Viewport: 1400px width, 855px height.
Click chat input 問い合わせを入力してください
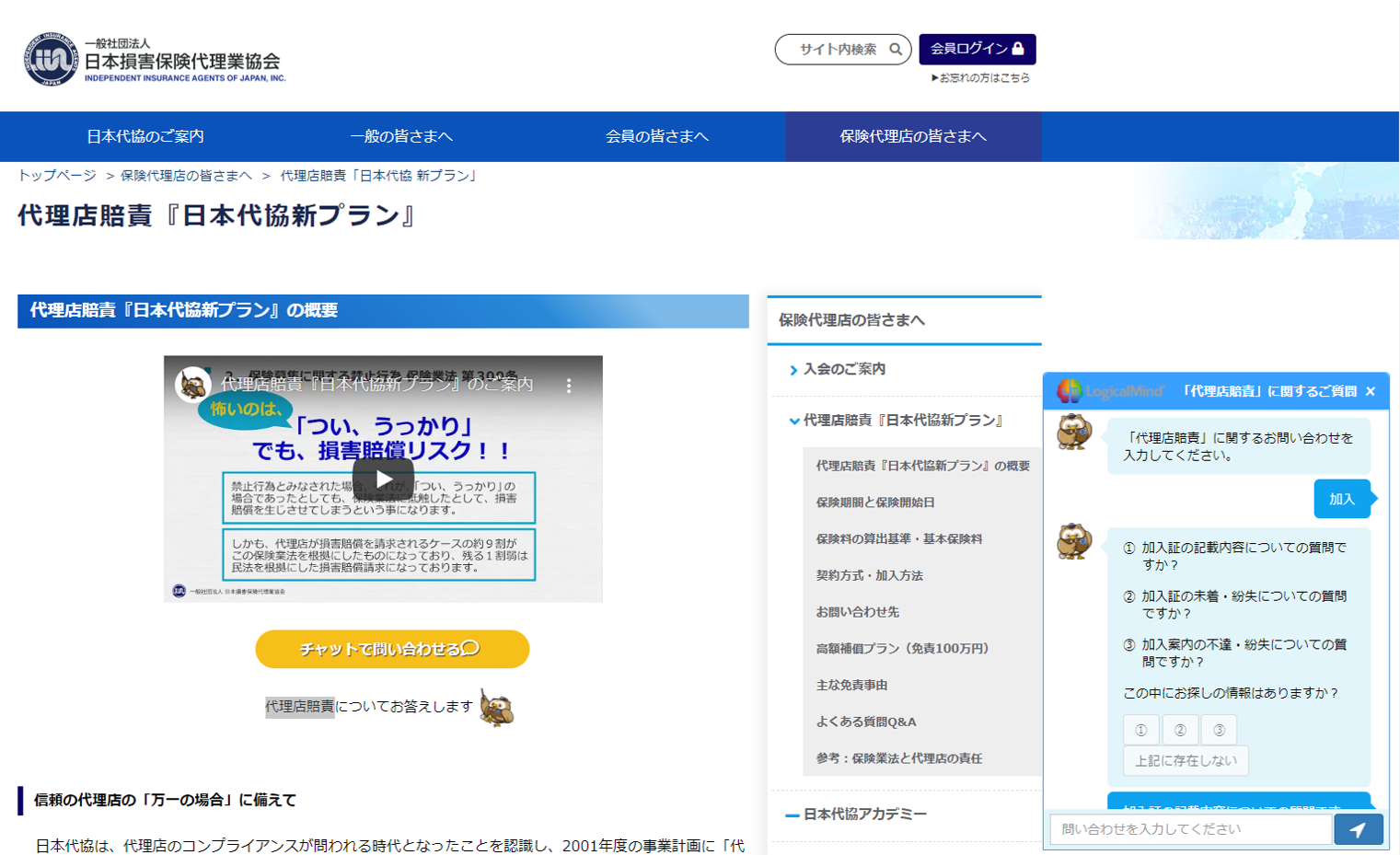[1191, 829]
